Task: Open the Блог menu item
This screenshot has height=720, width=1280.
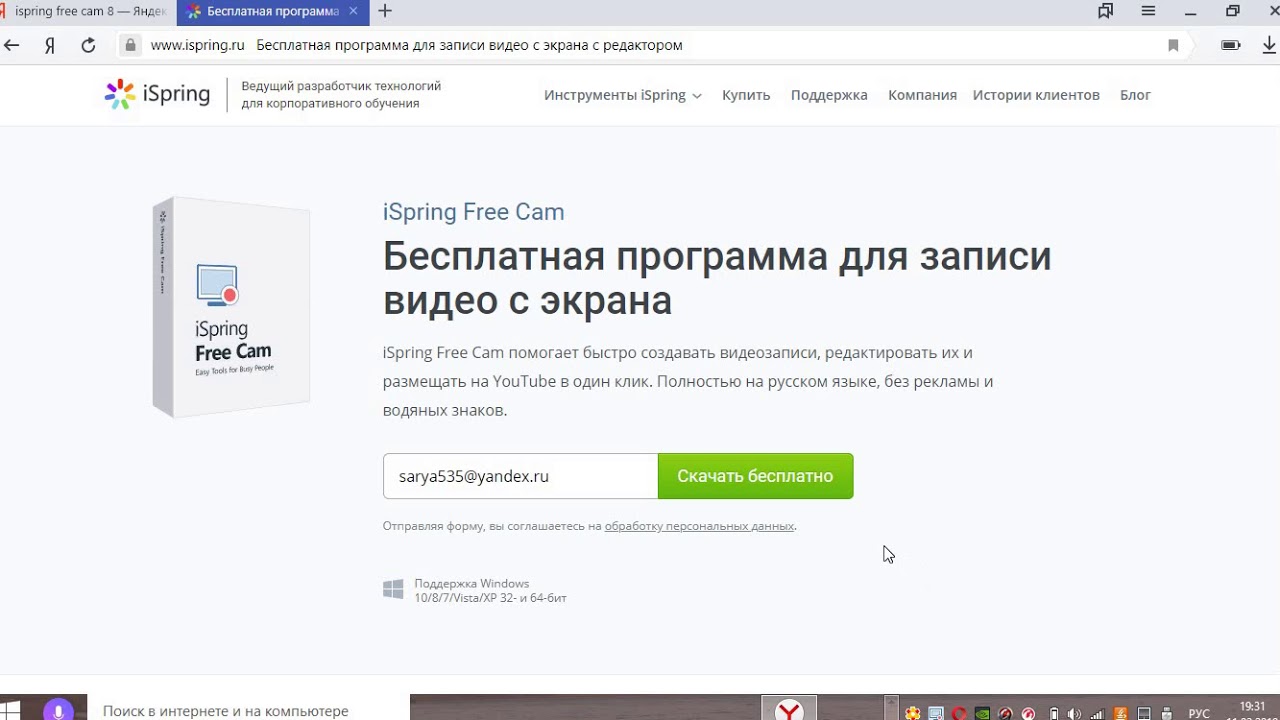Action: point(1135,95)
